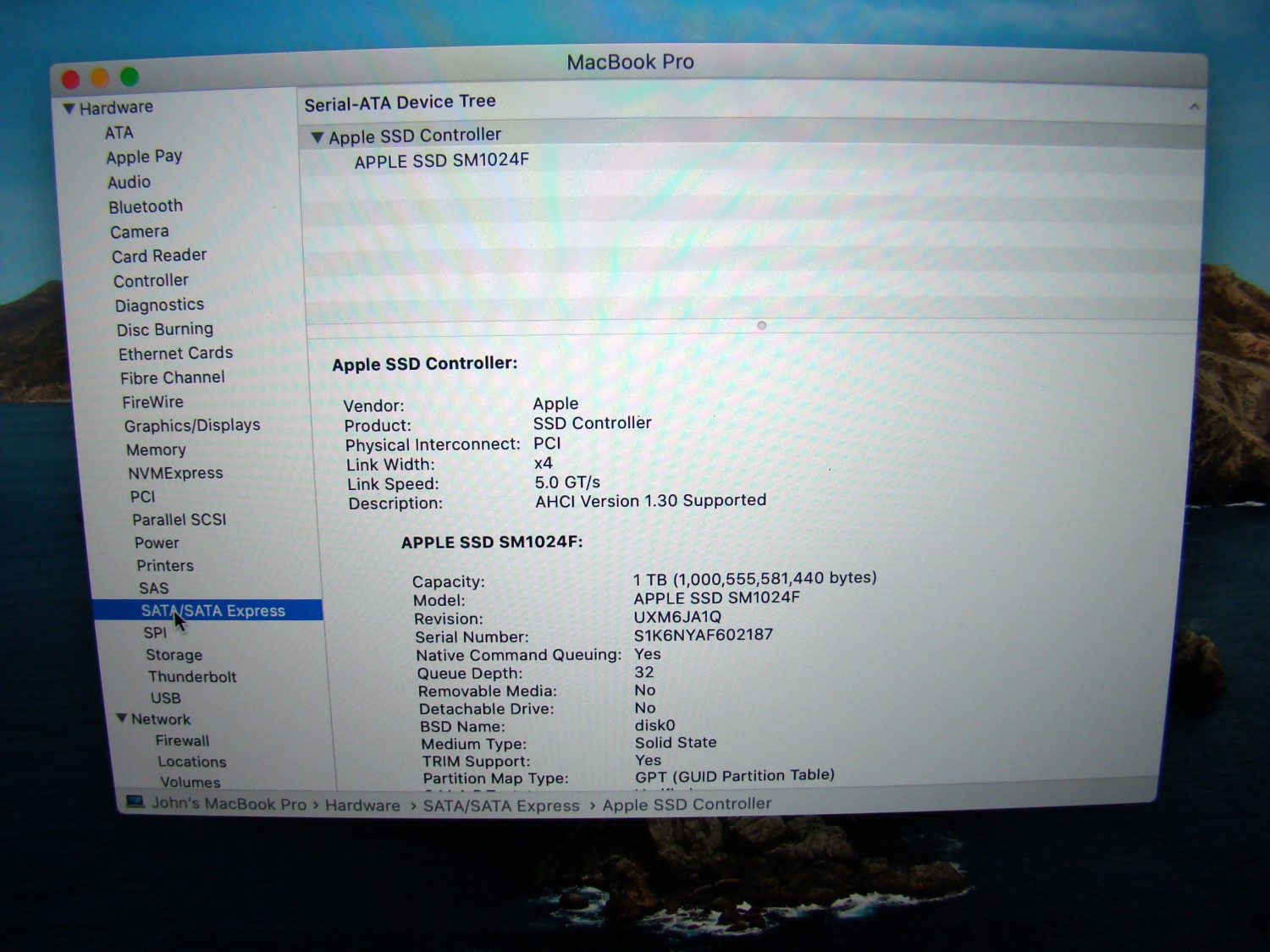Select Firewall under Network
The width and height of the screenshot is (1270, 952).
[x=182, y=740]
